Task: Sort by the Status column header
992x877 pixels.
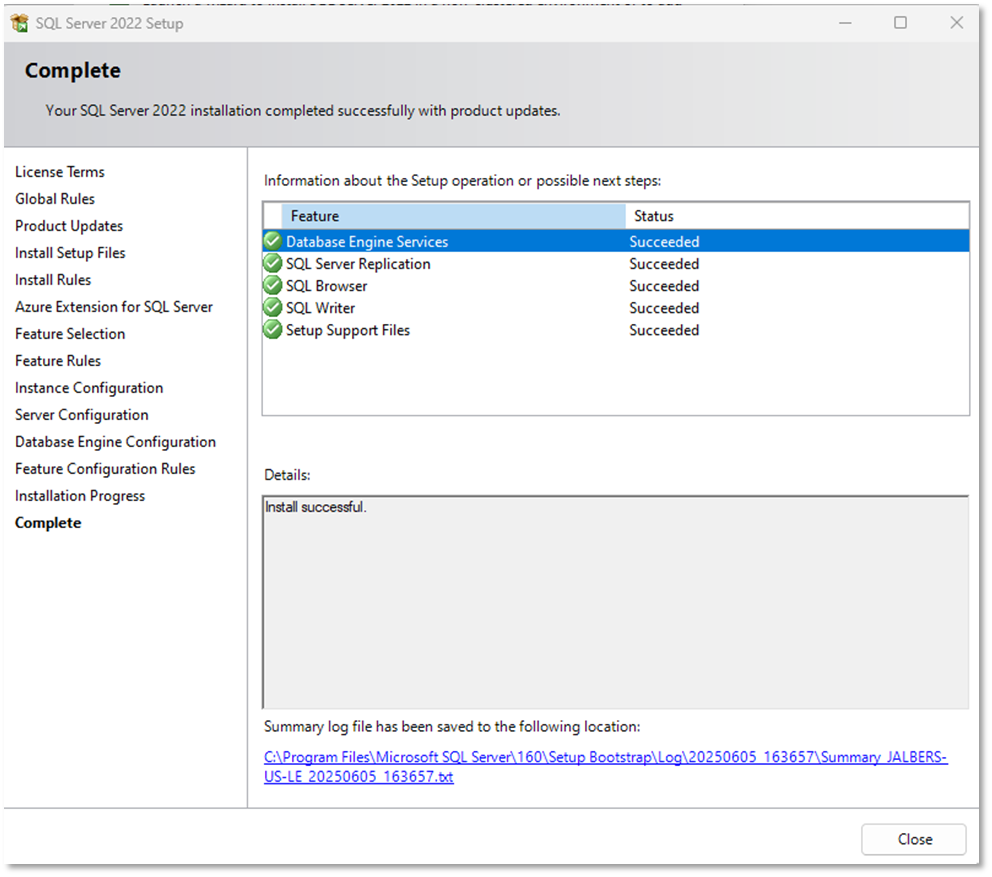Action: point(797,216)
